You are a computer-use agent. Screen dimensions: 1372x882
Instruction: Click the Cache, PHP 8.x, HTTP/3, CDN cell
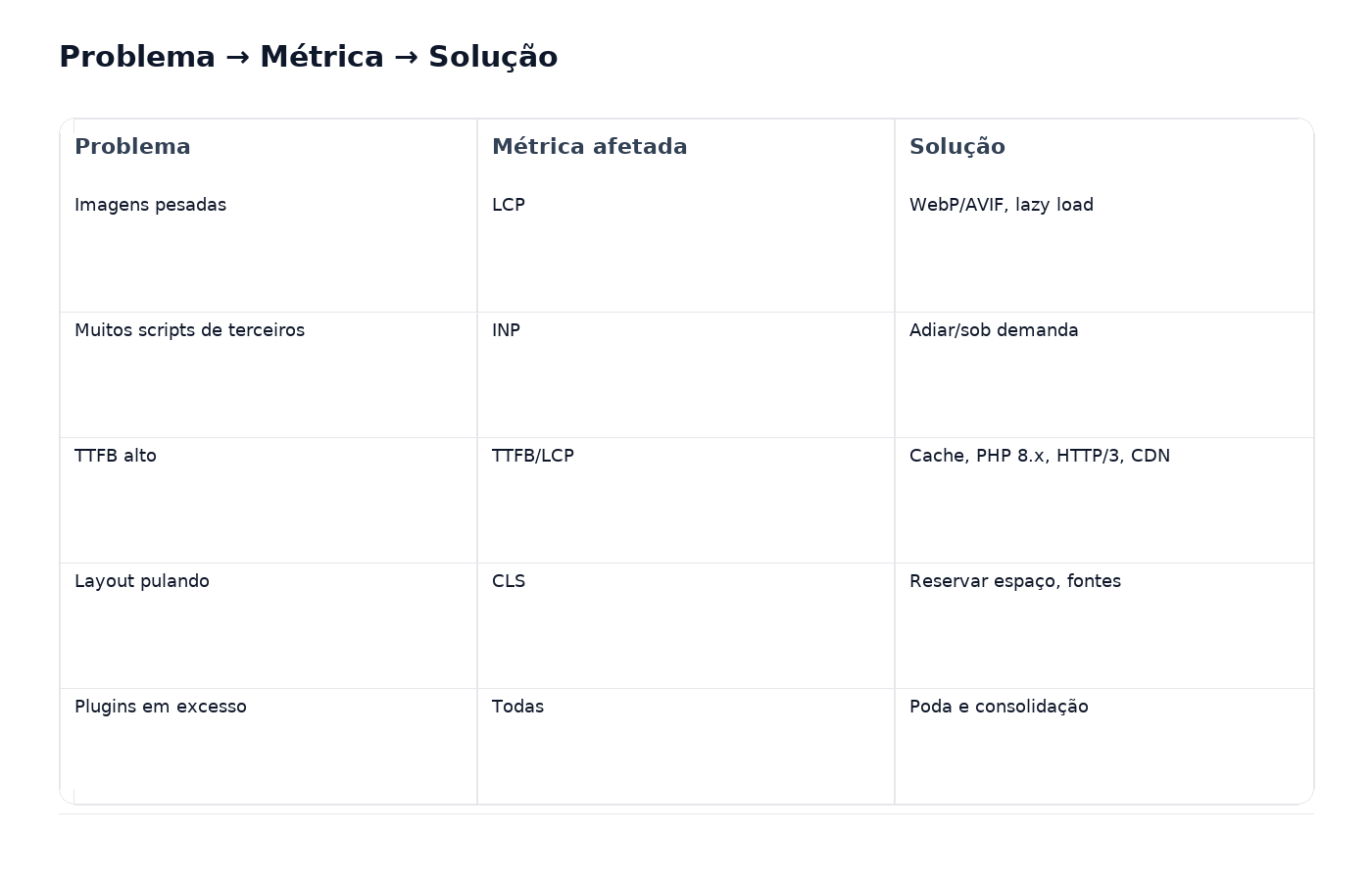(1039, 456)
